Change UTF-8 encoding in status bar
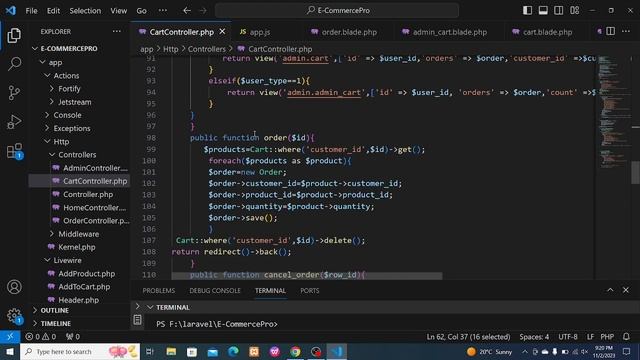This screenshot has width=640, height=360. [568, 337]
